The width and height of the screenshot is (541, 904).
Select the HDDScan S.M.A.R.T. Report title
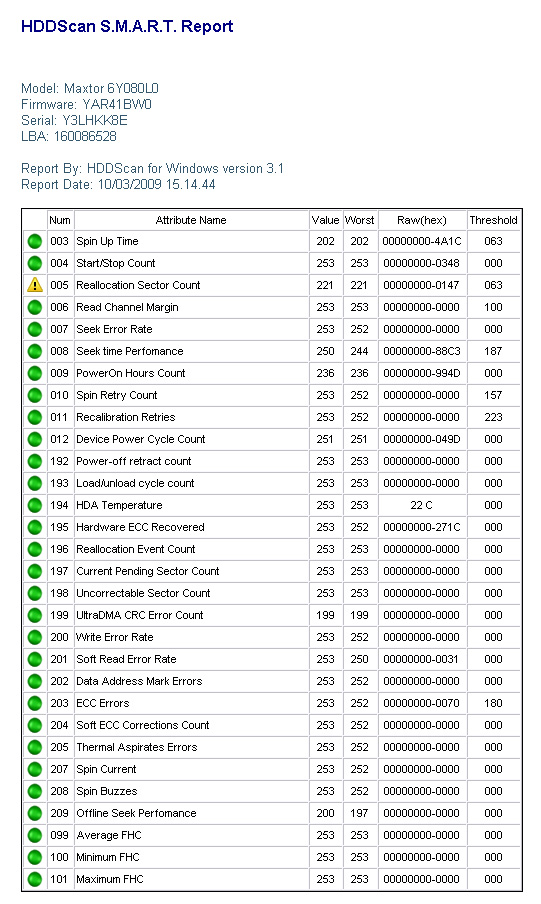tap(127, 27)
